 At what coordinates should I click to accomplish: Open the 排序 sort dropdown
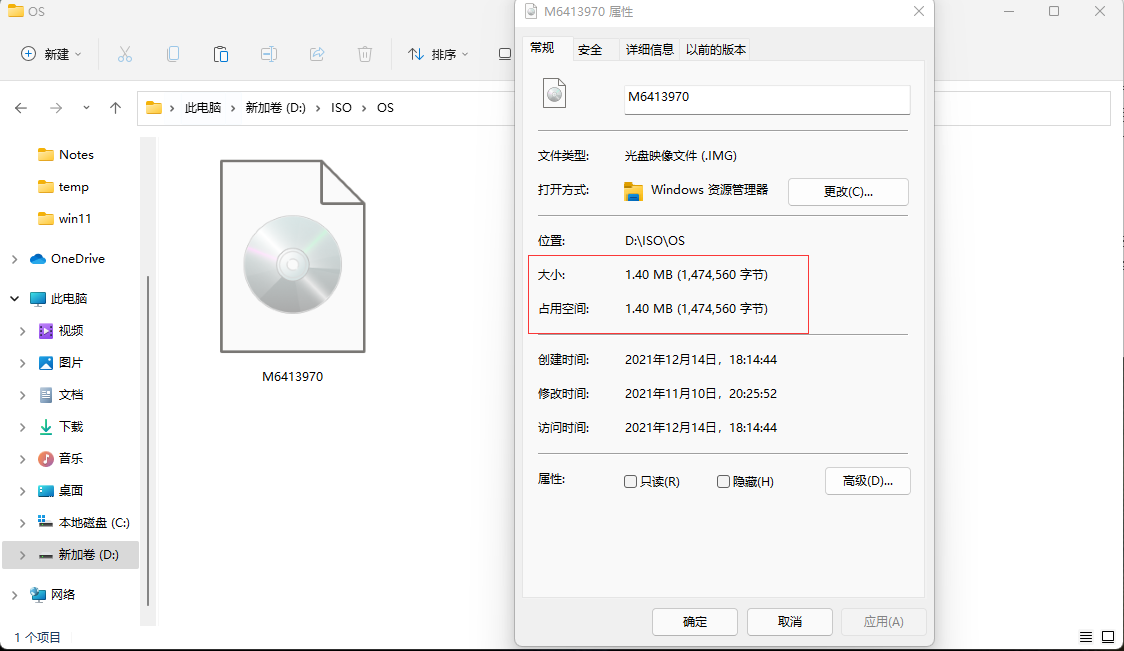pyautogui.click(x=438, y=54)
